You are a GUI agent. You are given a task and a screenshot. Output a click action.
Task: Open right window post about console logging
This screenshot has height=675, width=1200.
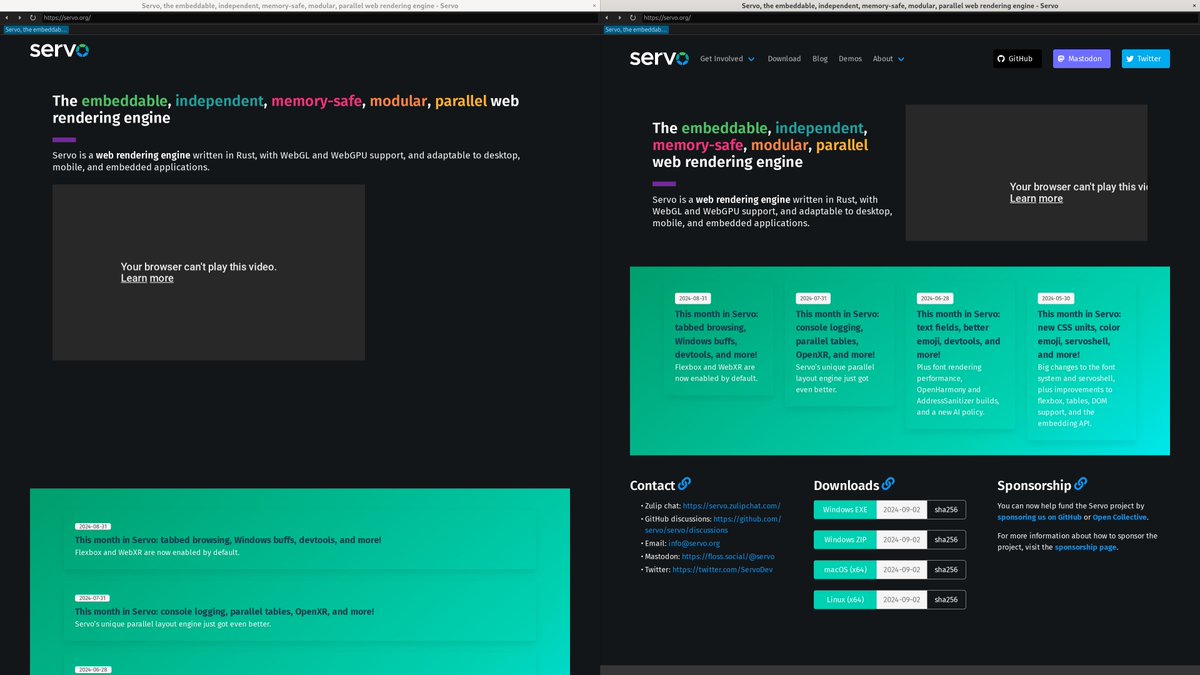coord(837,334)
